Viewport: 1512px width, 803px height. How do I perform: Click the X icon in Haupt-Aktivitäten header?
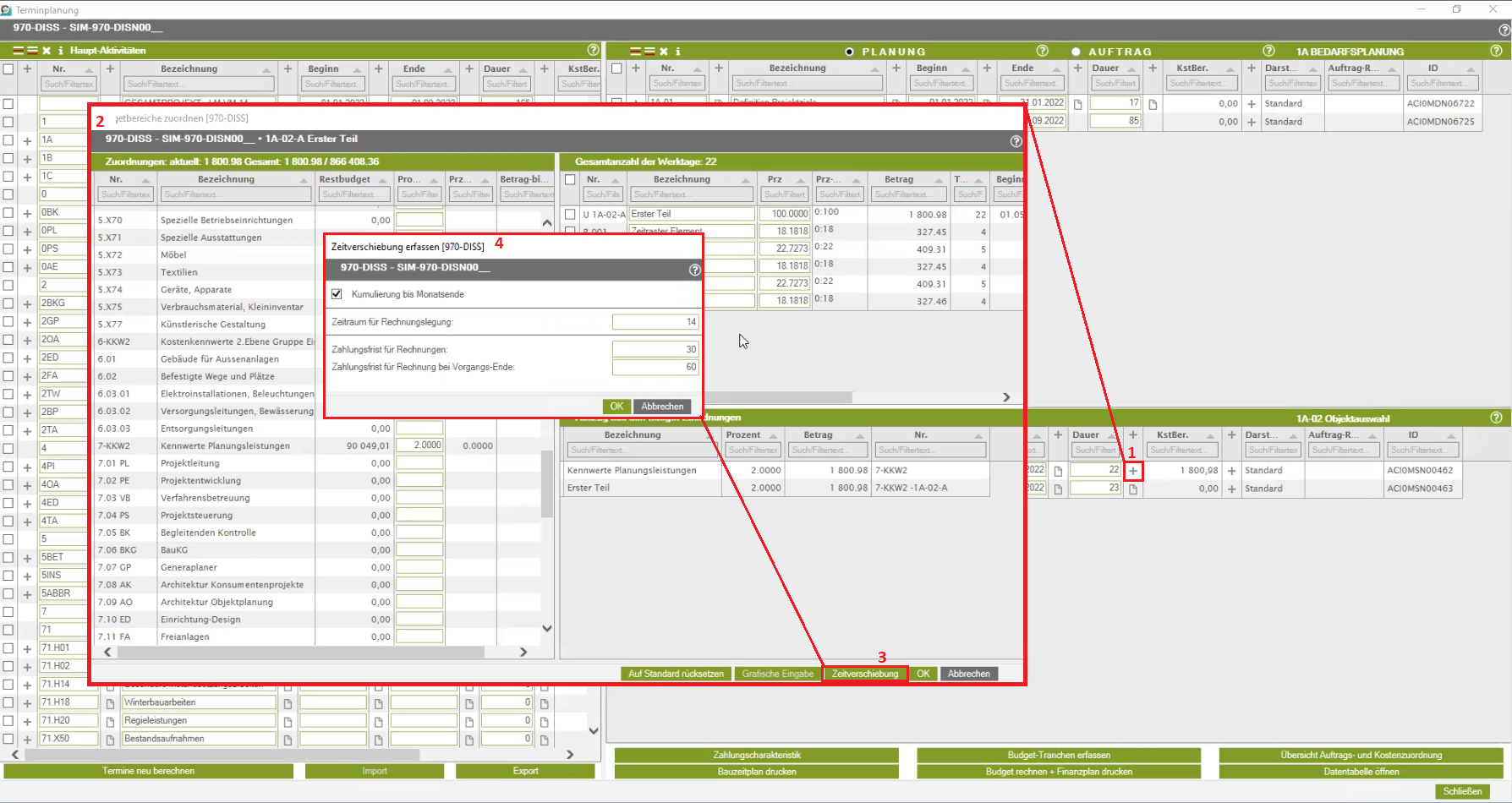(x=47, y=51)
